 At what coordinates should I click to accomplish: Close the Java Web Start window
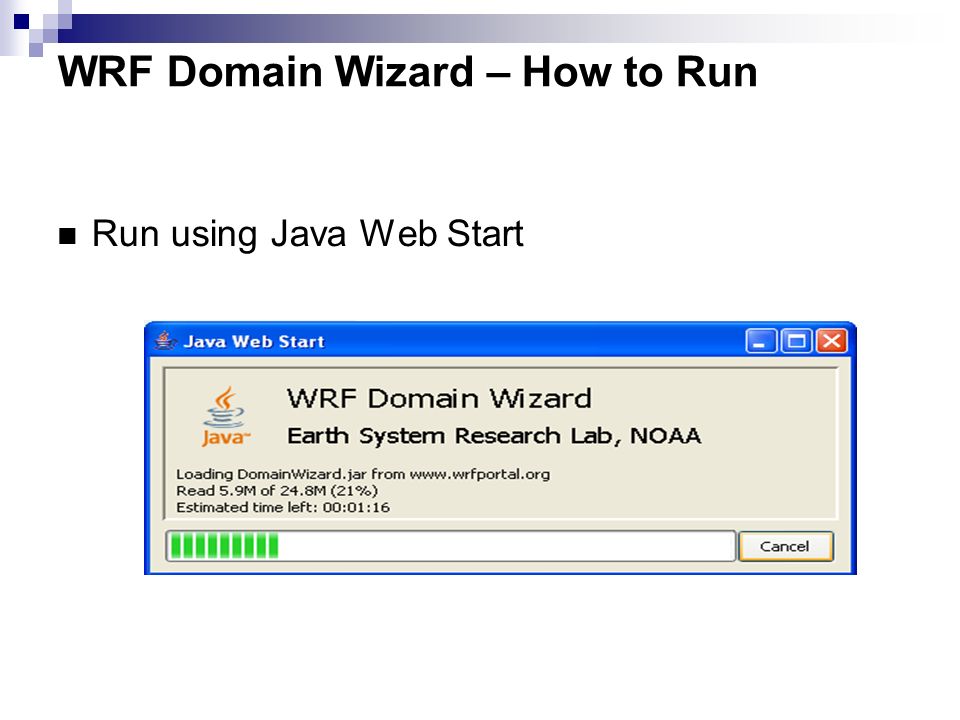(831, 340)
